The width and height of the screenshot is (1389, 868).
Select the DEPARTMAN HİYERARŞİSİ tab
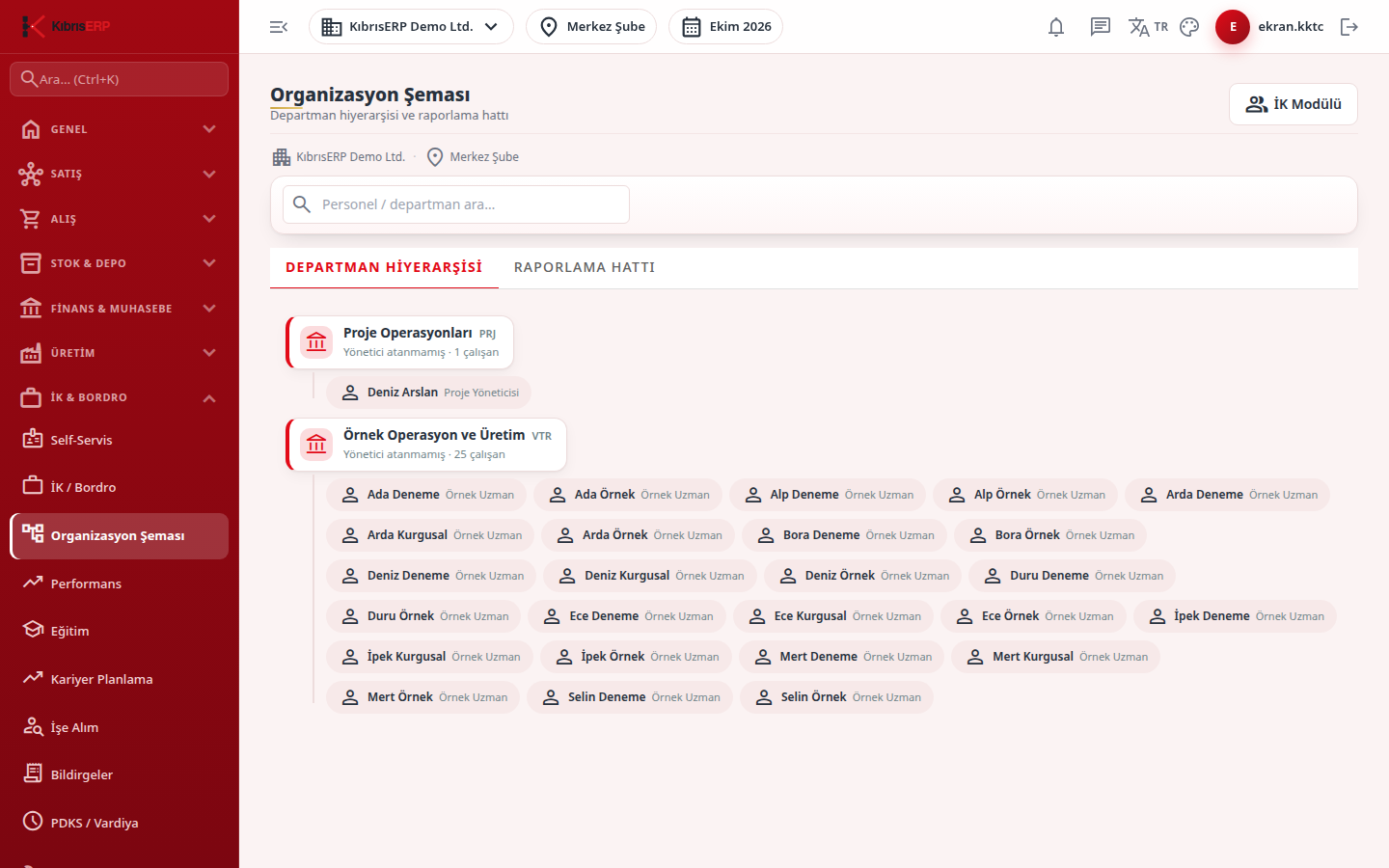click(384, 267)
